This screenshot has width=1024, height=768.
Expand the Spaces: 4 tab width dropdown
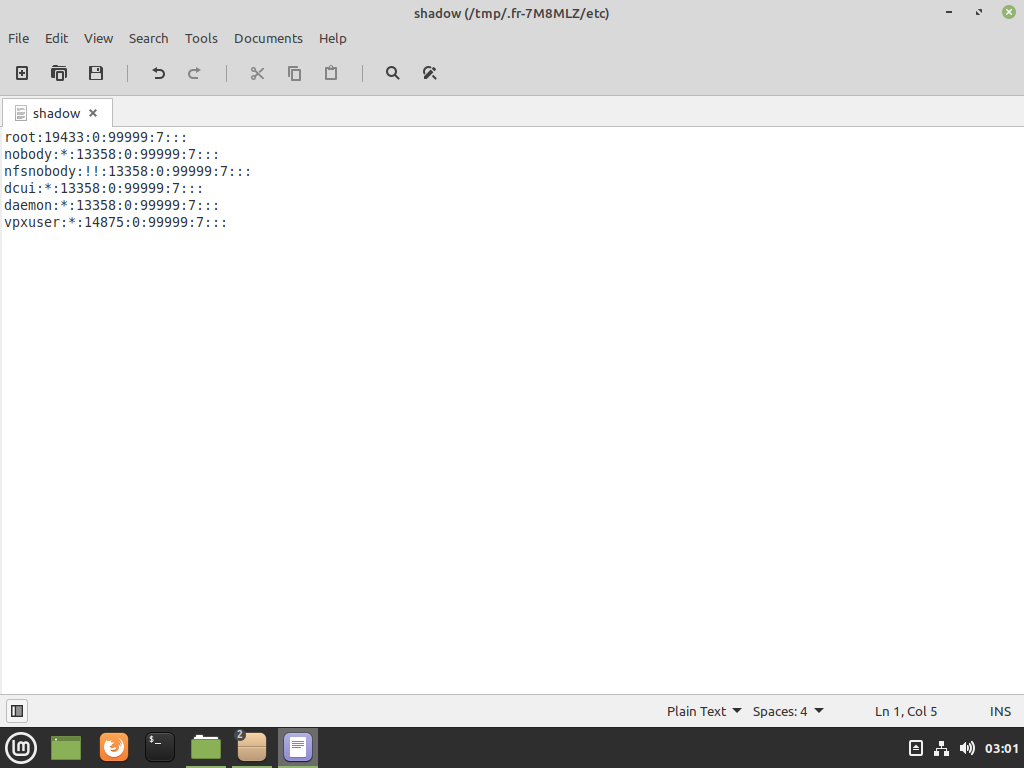click(788, 711)
